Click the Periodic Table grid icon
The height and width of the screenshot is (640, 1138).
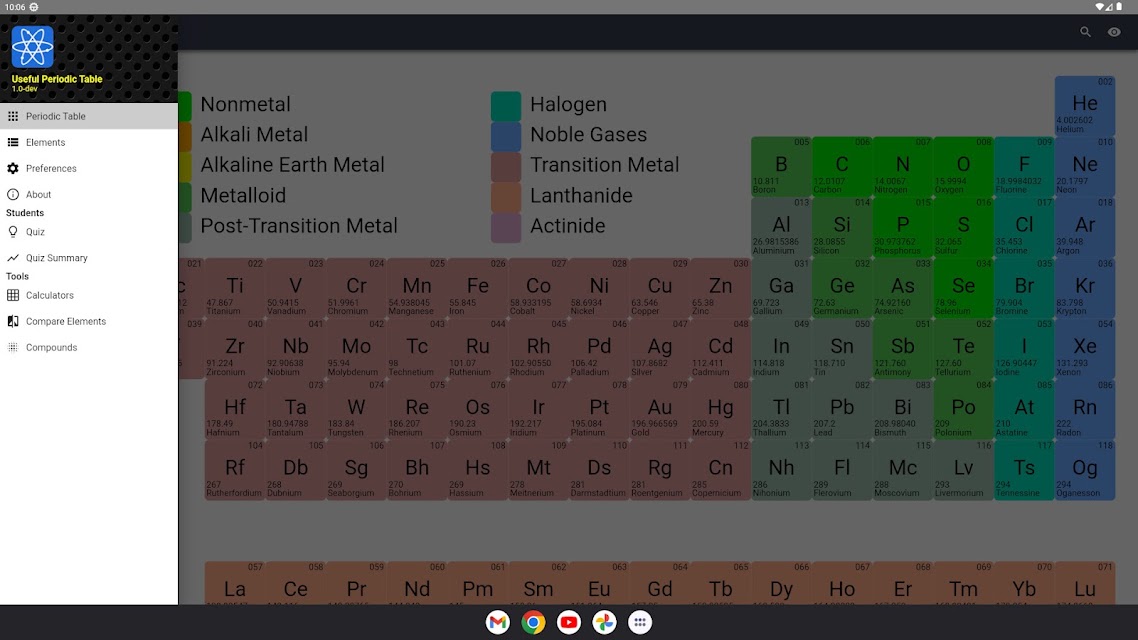(x=13, y=116)
